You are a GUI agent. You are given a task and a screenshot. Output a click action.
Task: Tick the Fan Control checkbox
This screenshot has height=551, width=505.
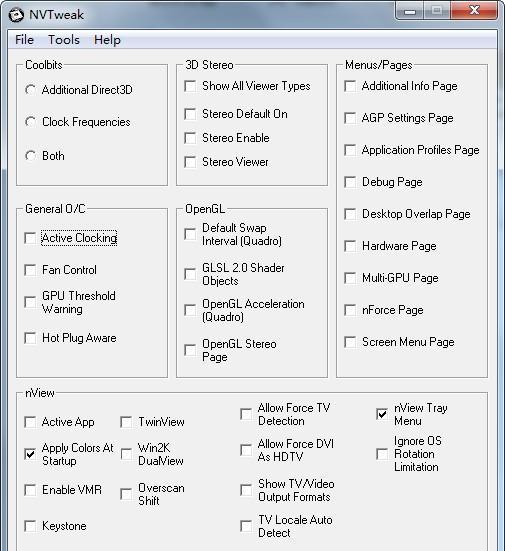coord(30,270)
